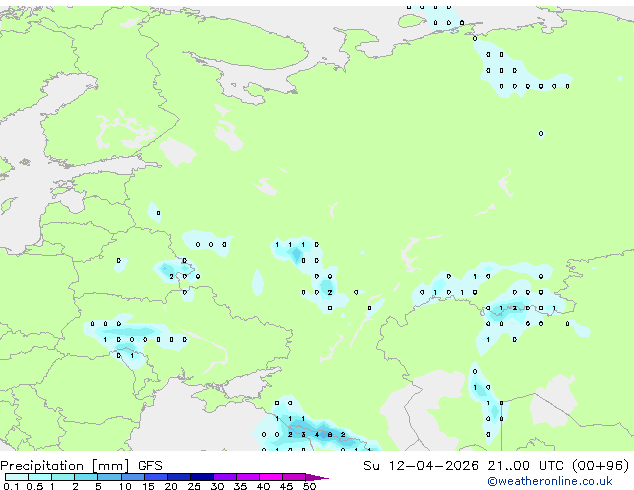This screenshot has height=490, width=634.
Task: Pick the legend swatch between 0.5 and 1
Action: click(x=40, y=477)
